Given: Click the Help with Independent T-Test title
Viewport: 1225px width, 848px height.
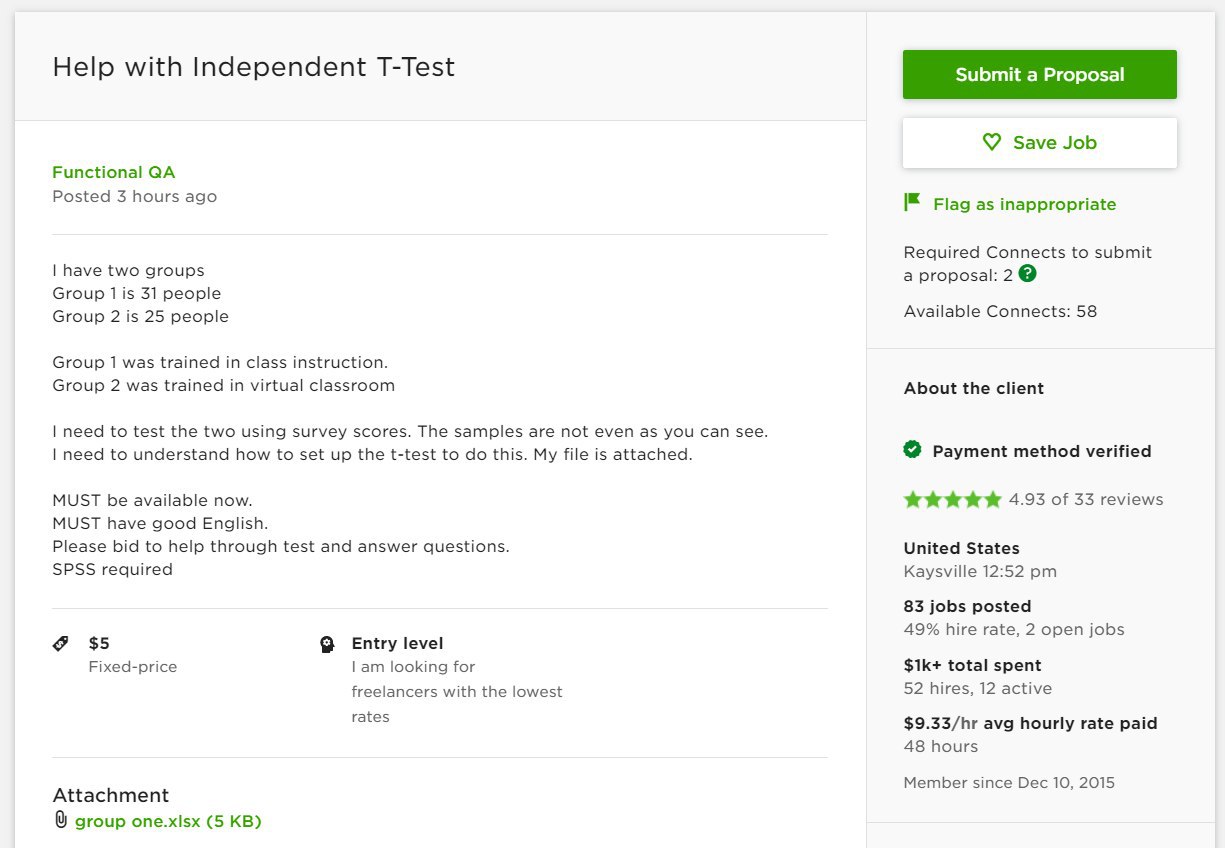Looking at the screenshot, I should 254,67.
